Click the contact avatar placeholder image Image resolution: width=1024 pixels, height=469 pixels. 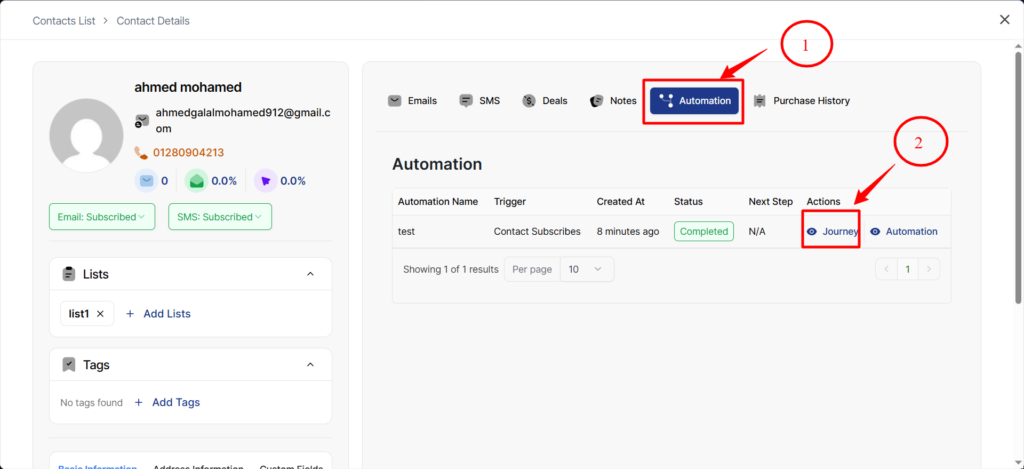tap(86, 135)
